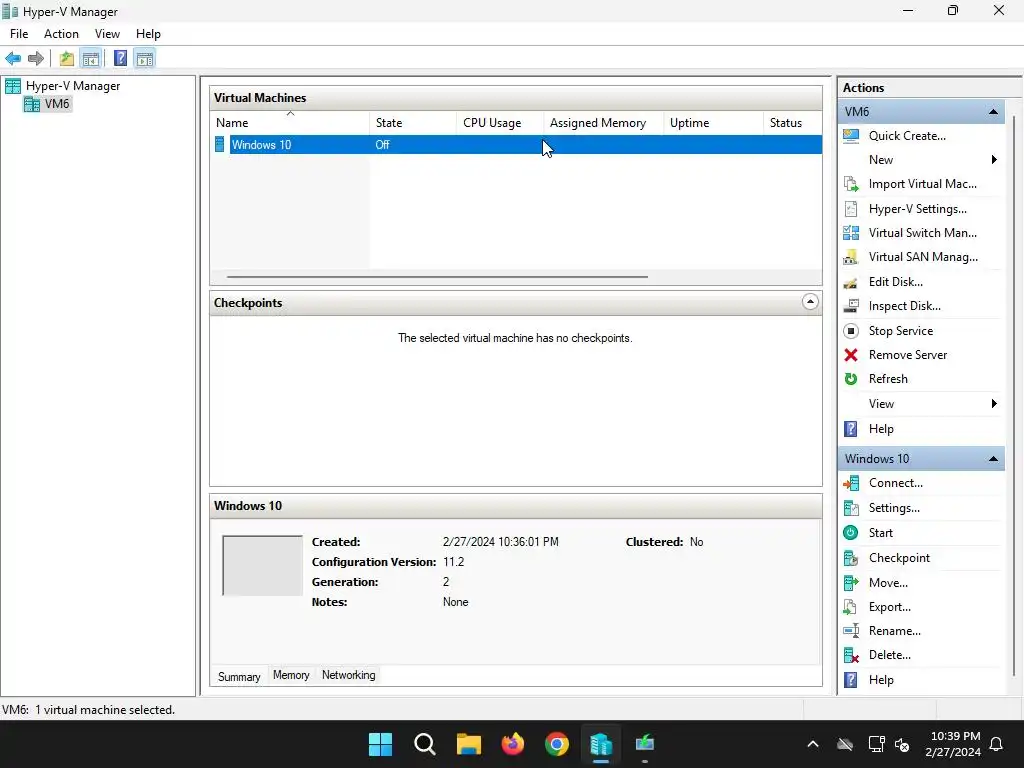This screenshot has width=1024, height=768.
Task: Toggle the Show/Hide Console Tree toolbar icon
Action: (x=91, y=59)
